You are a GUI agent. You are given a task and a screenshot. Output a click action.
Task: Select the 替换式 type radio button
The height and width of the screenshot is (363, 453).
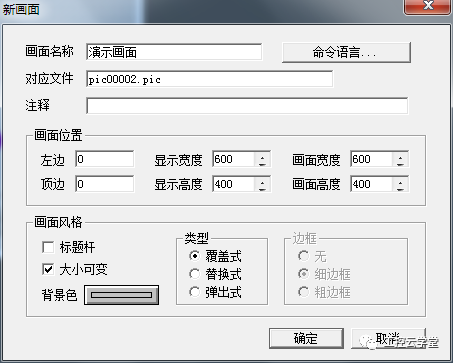point(195,274)
